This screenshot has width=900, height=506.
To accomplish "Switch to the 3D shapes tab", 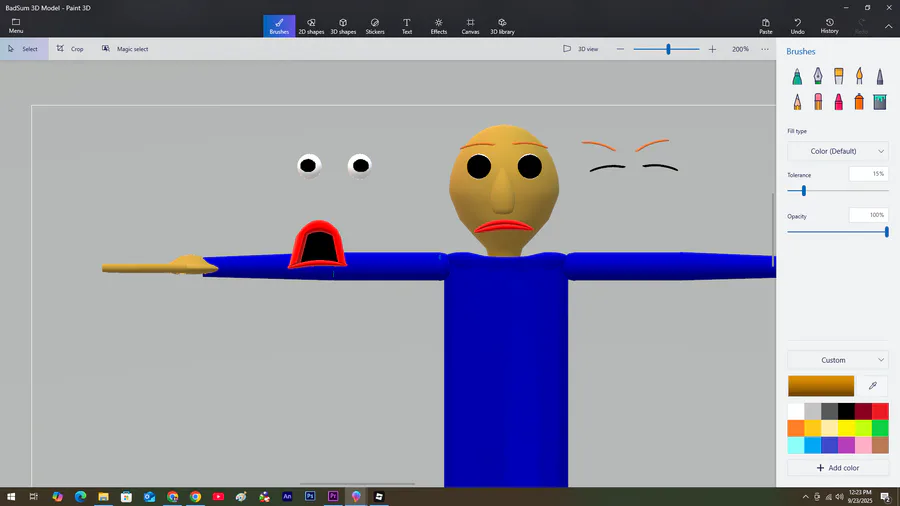I will coord(343,26).
